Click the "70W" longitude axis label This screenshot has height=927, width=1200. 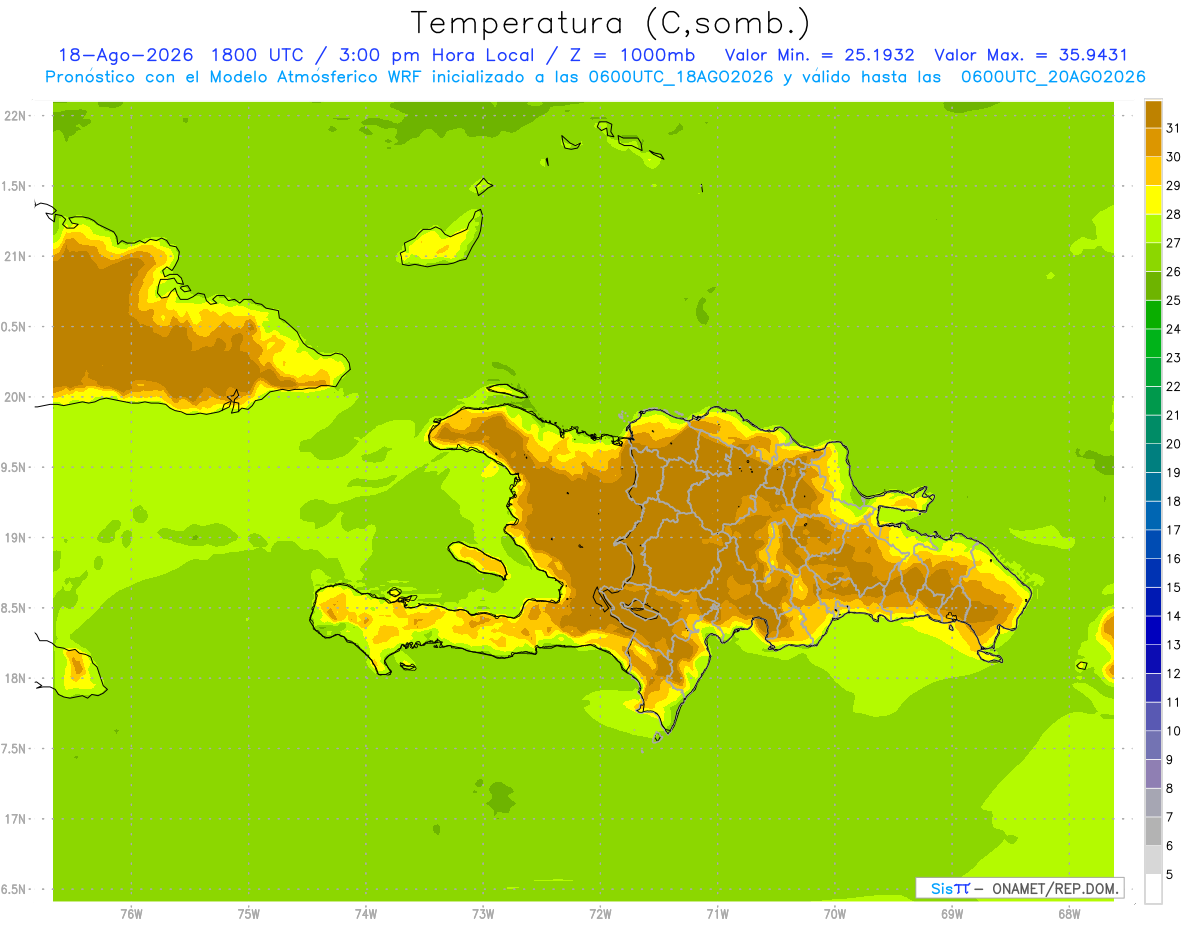click(835, 914)
